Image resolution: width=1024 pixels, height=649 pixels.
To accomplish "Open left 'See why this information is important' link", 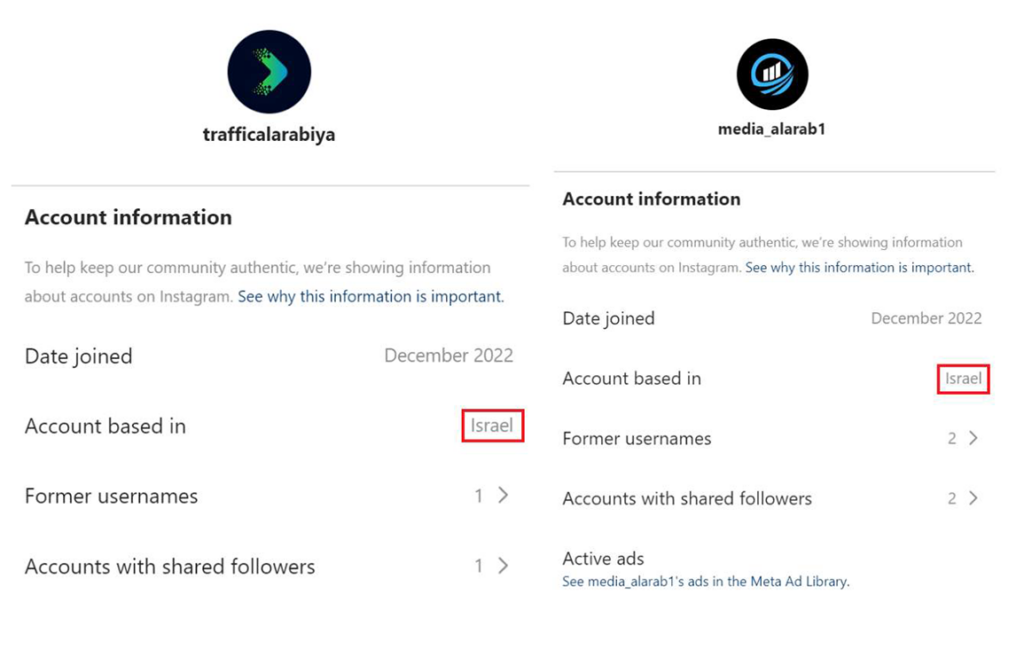I will click(x=371, y=297).
